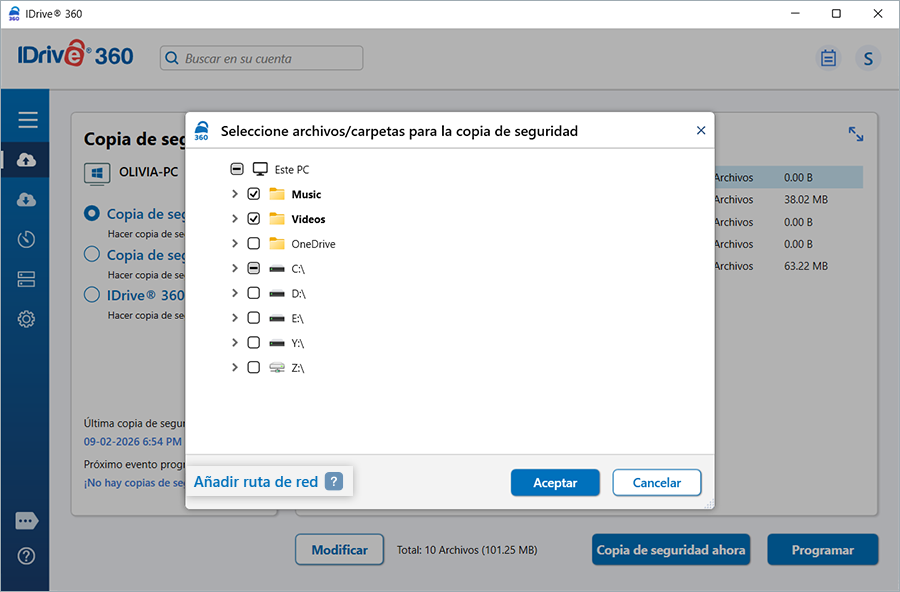This screenshot has height=592, width=900.
Task: Expand the Z:\ drive node
Action: pos(234,367)
